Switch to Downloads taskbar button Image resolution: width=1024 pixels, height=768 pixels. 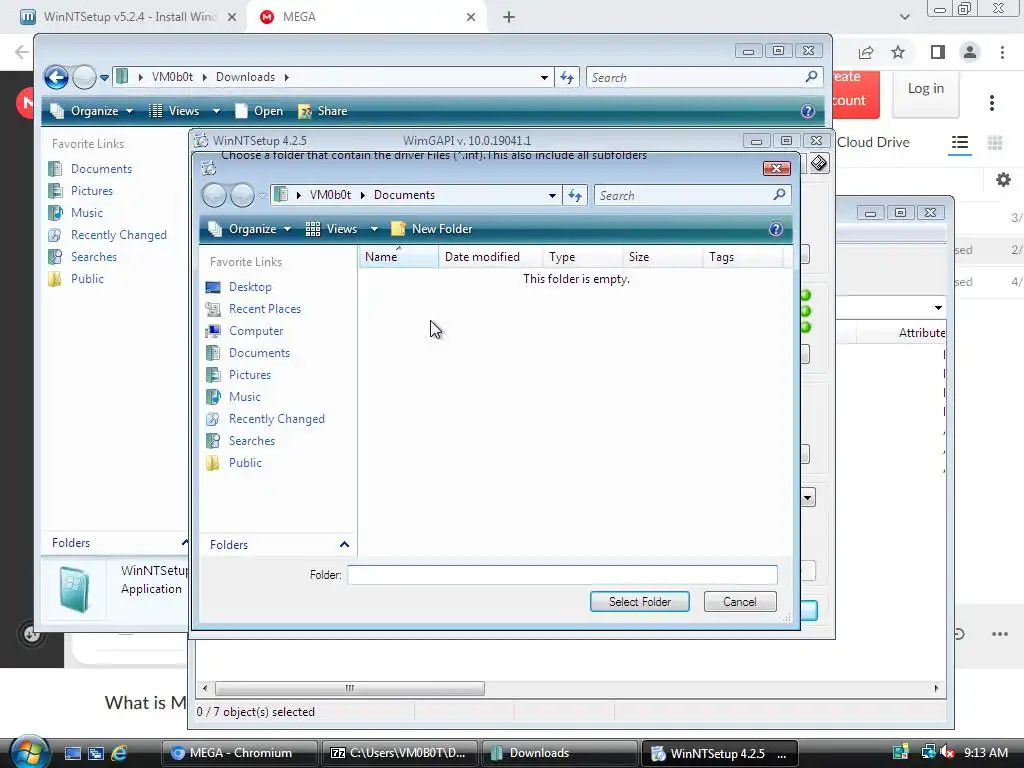(560, 753)
